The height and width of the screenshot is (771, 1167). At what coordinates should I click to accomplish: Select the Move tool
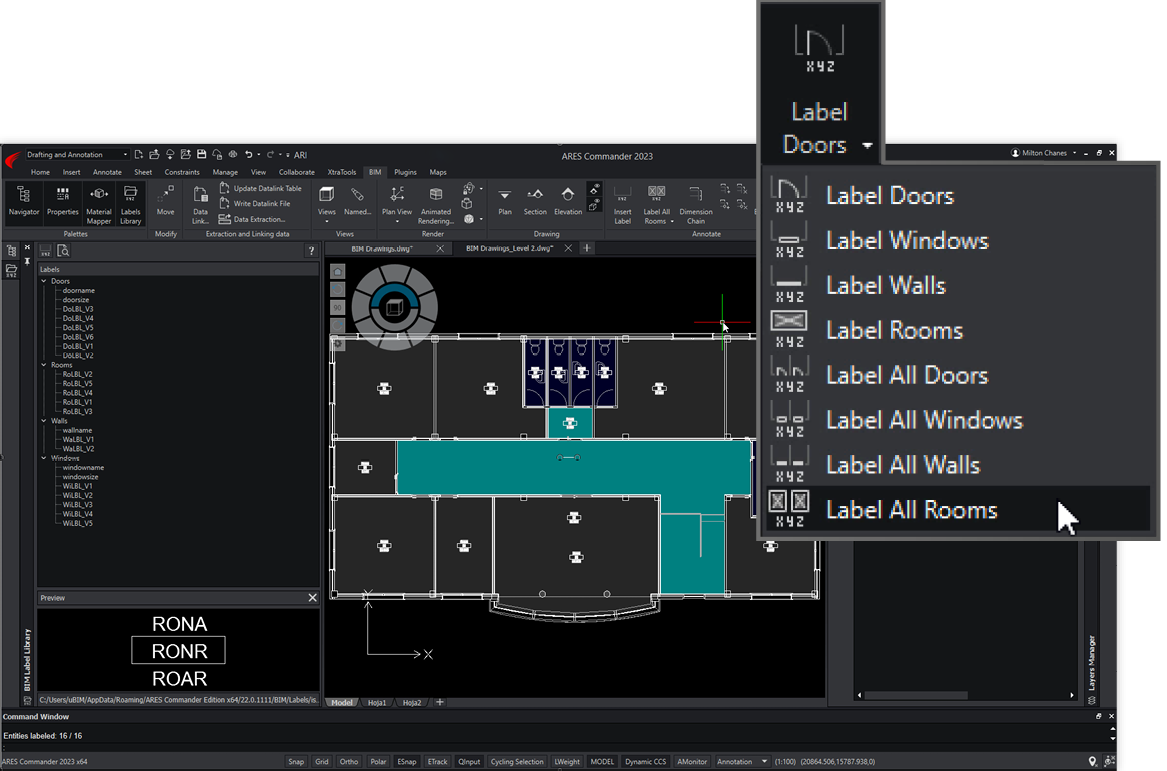click(x=165, y=202)
